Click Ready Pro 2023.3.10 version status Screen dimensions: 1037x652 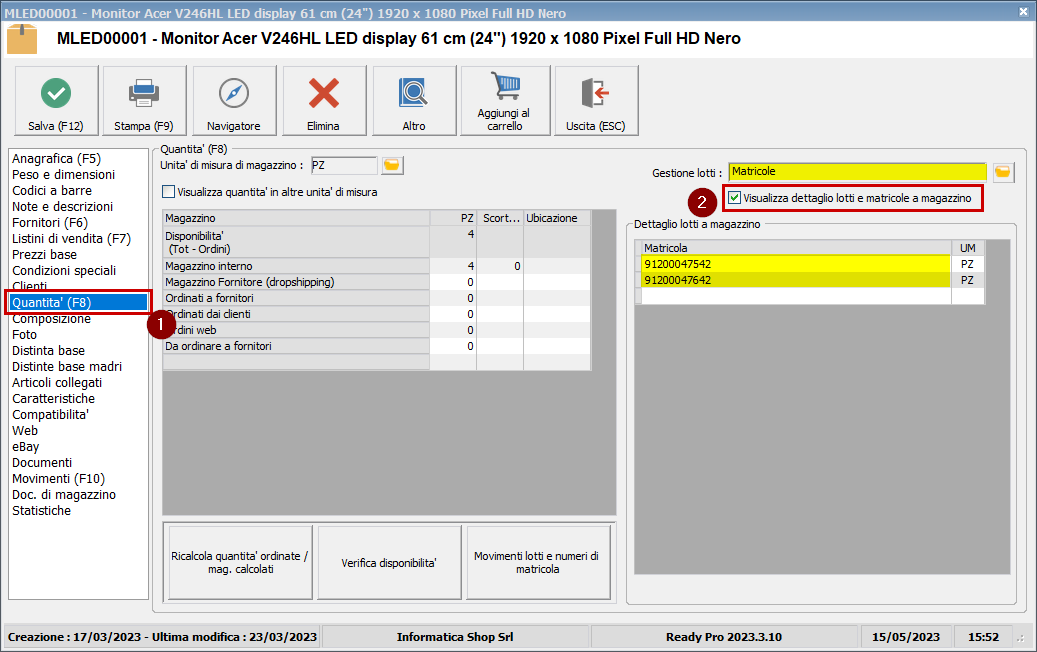point(724,637)
